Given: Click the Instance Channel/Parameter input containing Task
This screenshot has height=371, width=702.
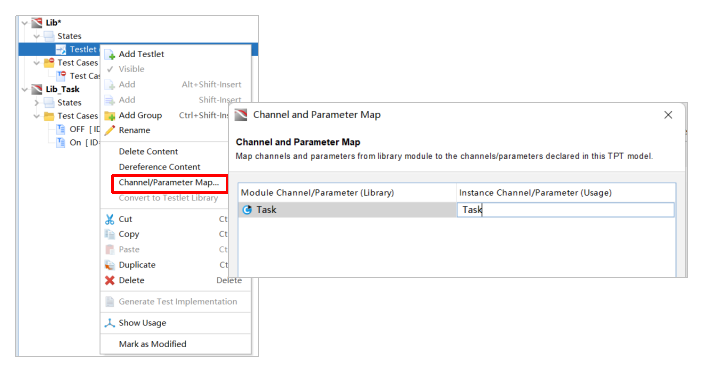Looking at the screenshot, I should 565,210.
